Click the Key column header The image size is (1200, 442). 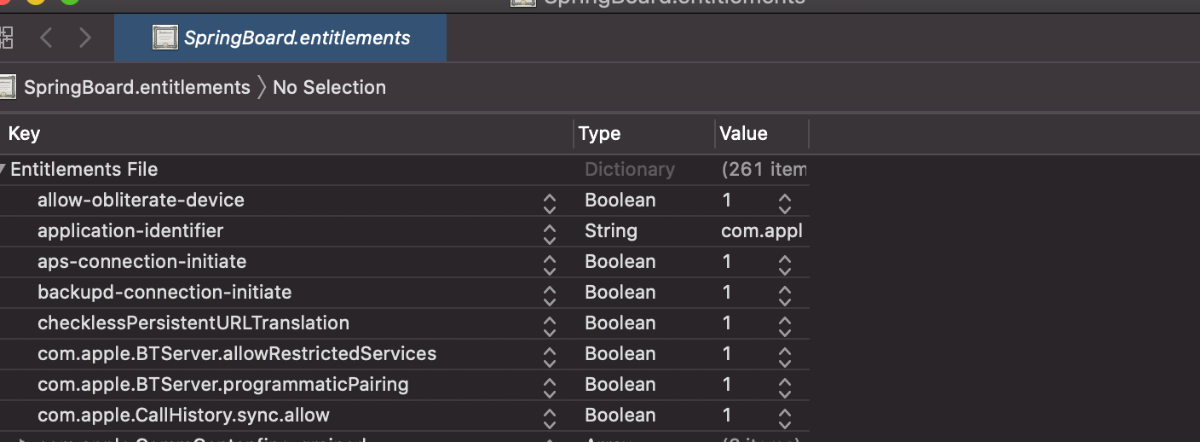(24, 133)
